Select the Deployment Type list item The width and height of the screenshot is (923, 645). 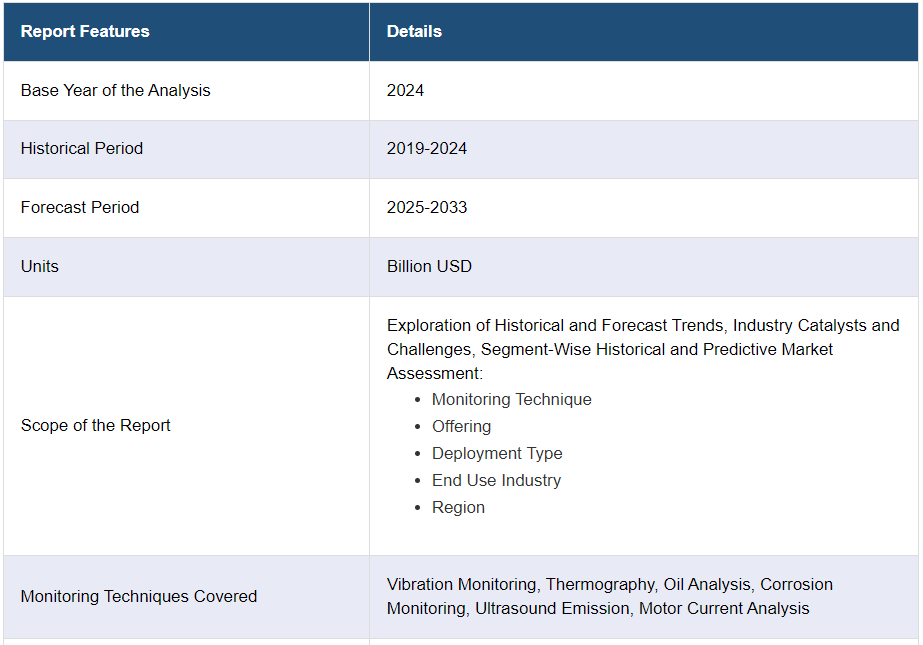(497, 453)
